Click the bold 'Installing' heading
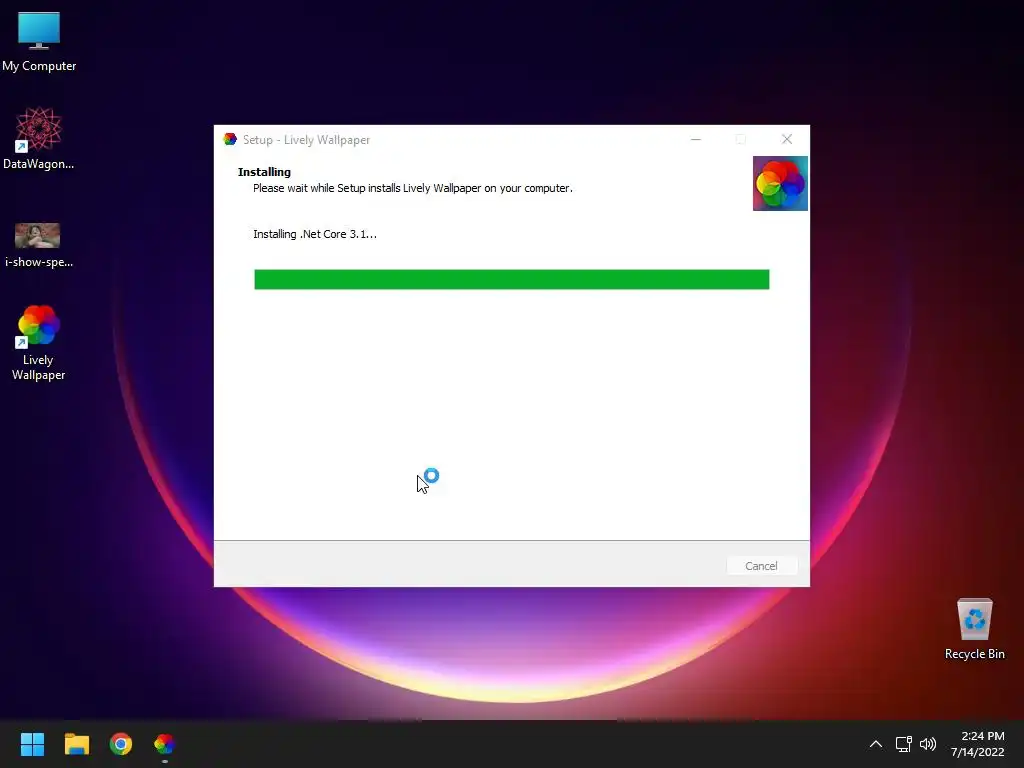Viewport: 1024px width, 768px height. tap(264, 172)
